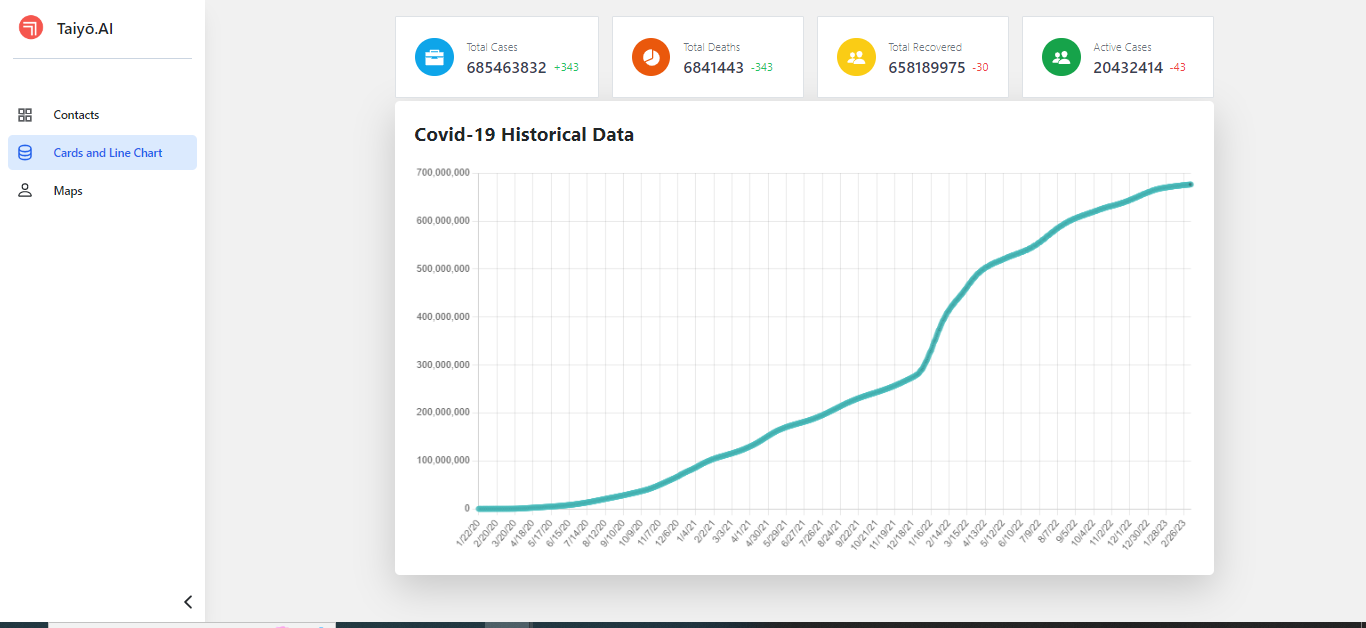This screenshot has height=628, width=1366.
Task: Click the blue briefcase icon on Total Cases card
Action: 434,57
